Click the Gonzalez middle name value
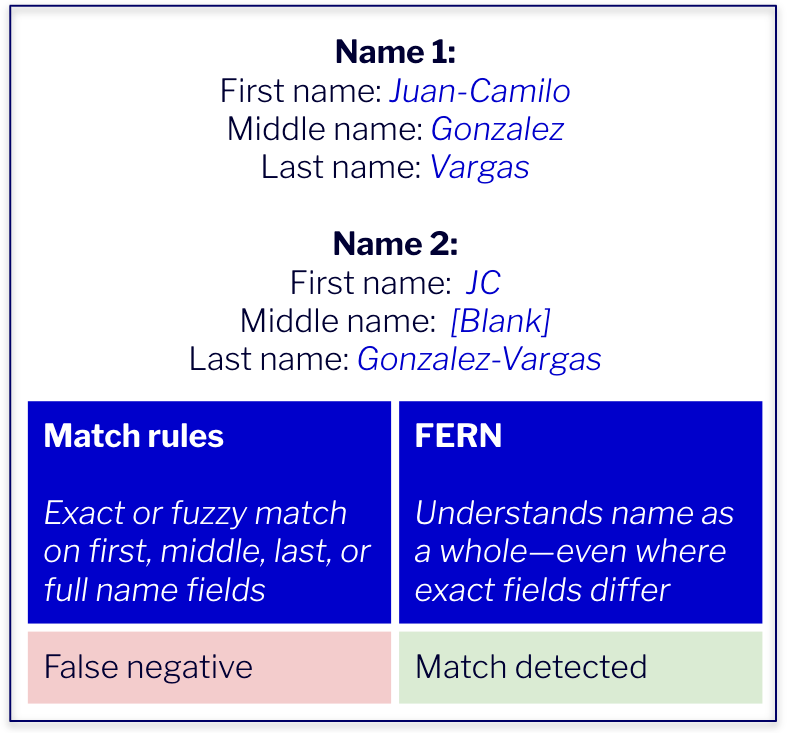Viewport: 787px width, 733px height. [497, 129]
